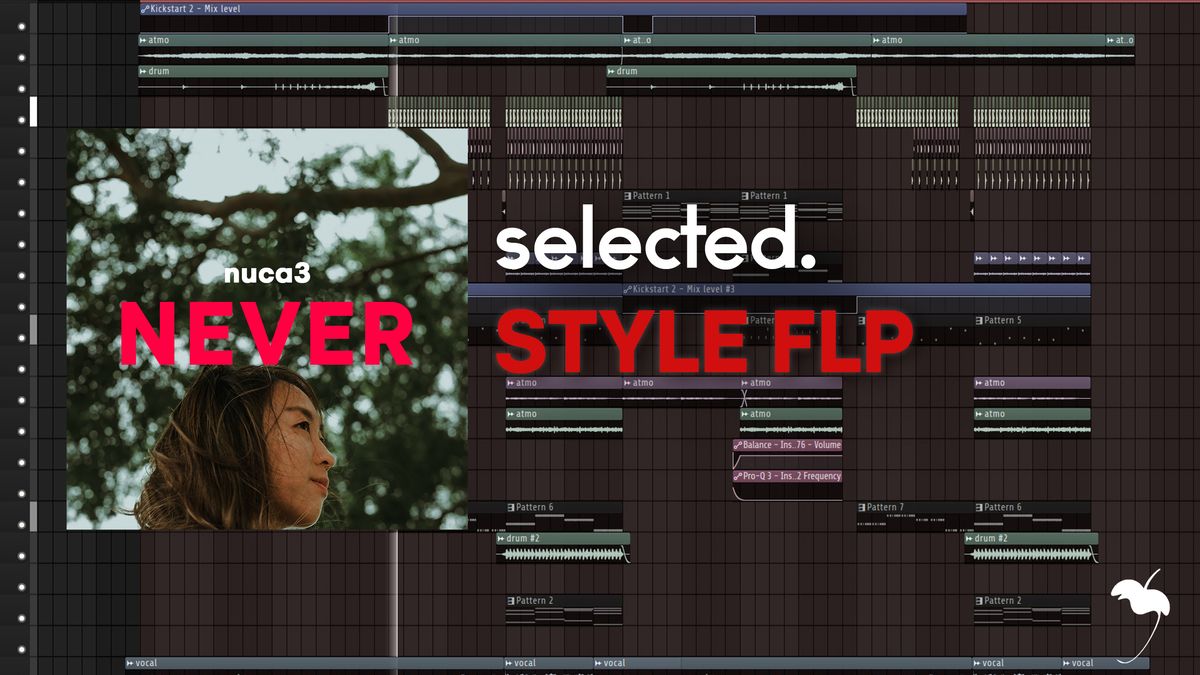
Task: Click the white "selected." label text
Action: tap(655, 245)
